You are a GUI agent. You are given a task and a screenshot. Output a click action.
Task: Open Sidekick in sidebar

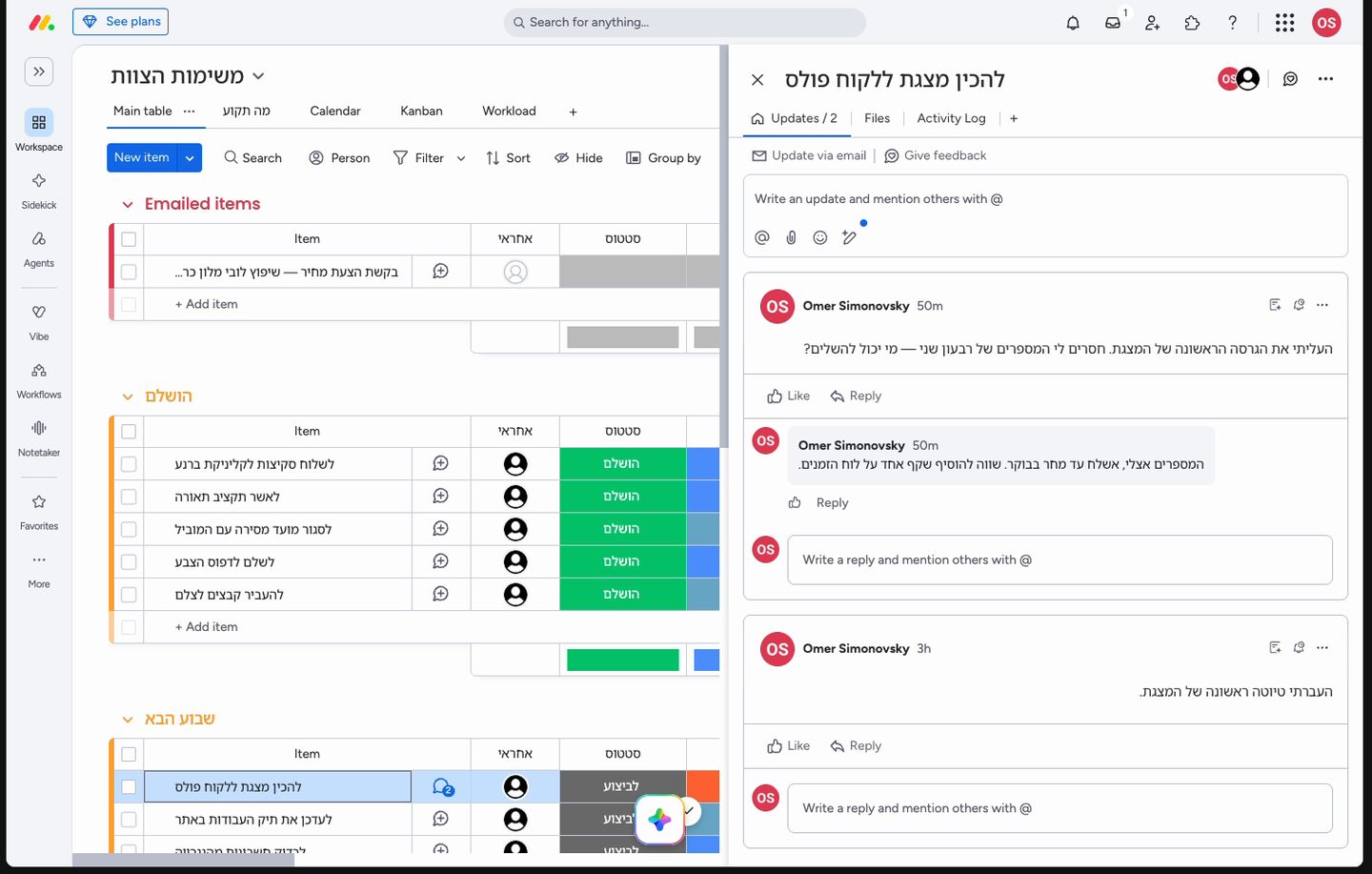[x=39, y=190]
